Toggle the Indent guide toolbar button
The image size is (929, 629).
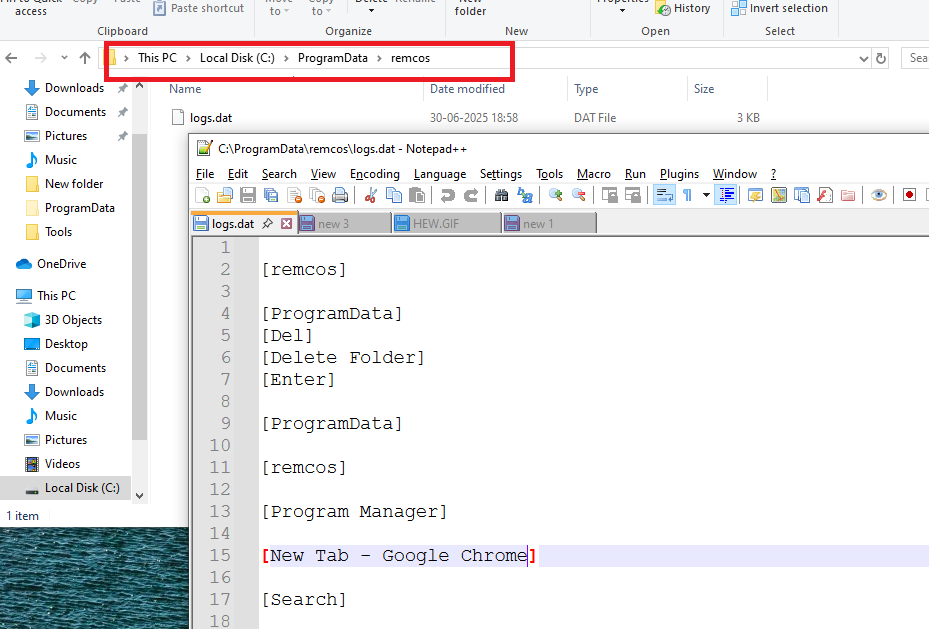coord(726,195)
